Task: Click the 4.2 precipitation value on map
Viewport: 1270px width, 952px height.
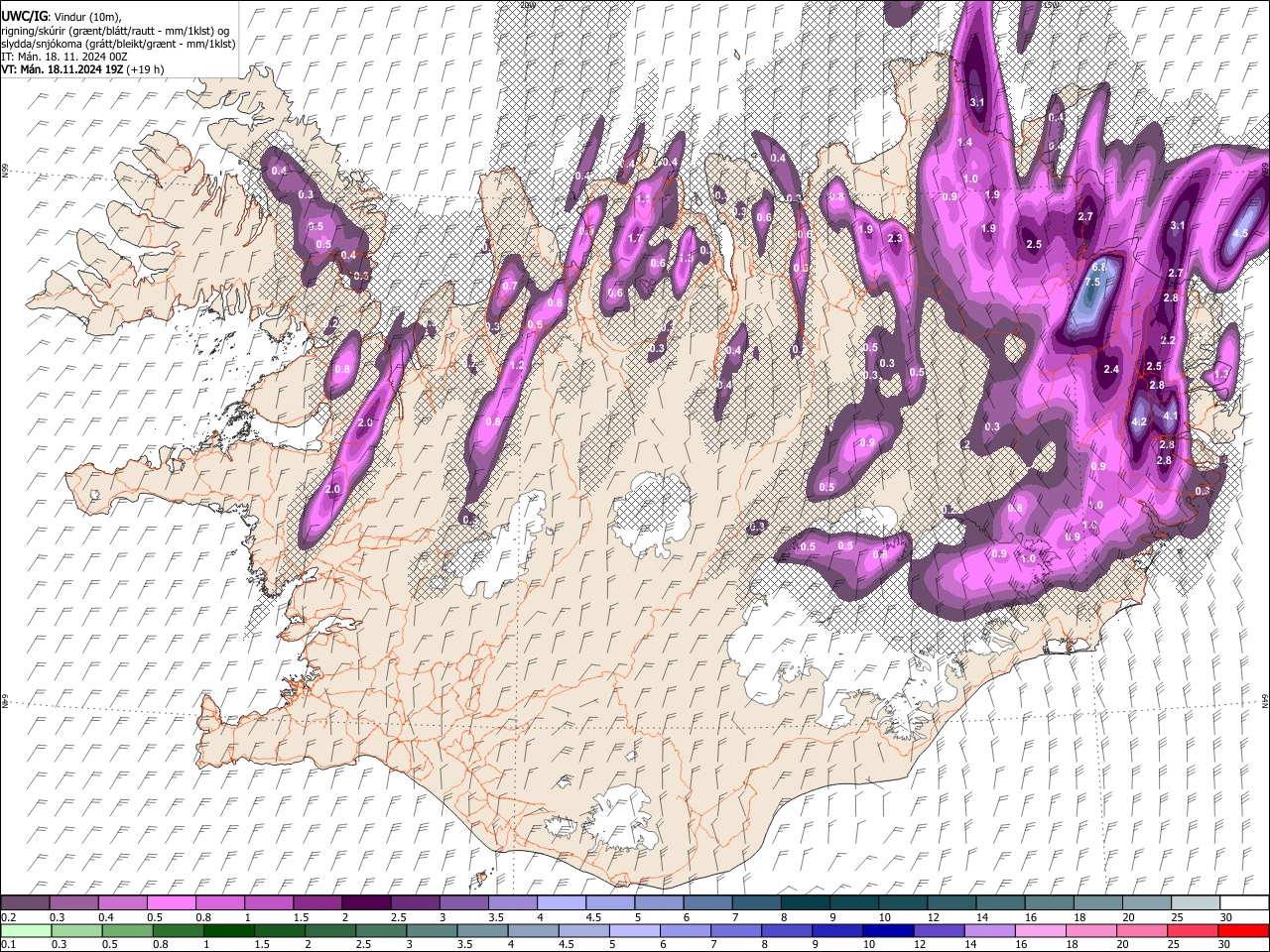Action: pyautogui.click(x=1139, y=422)
